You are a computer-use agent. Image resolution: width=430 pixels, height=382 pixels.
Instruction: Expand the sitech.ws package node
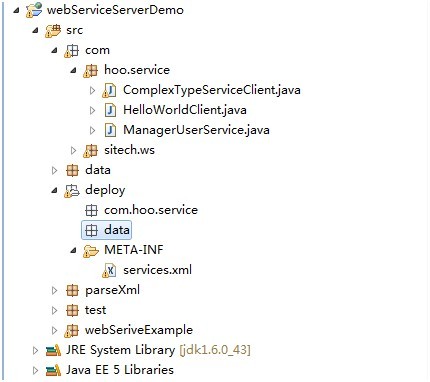tap(73, 150)
